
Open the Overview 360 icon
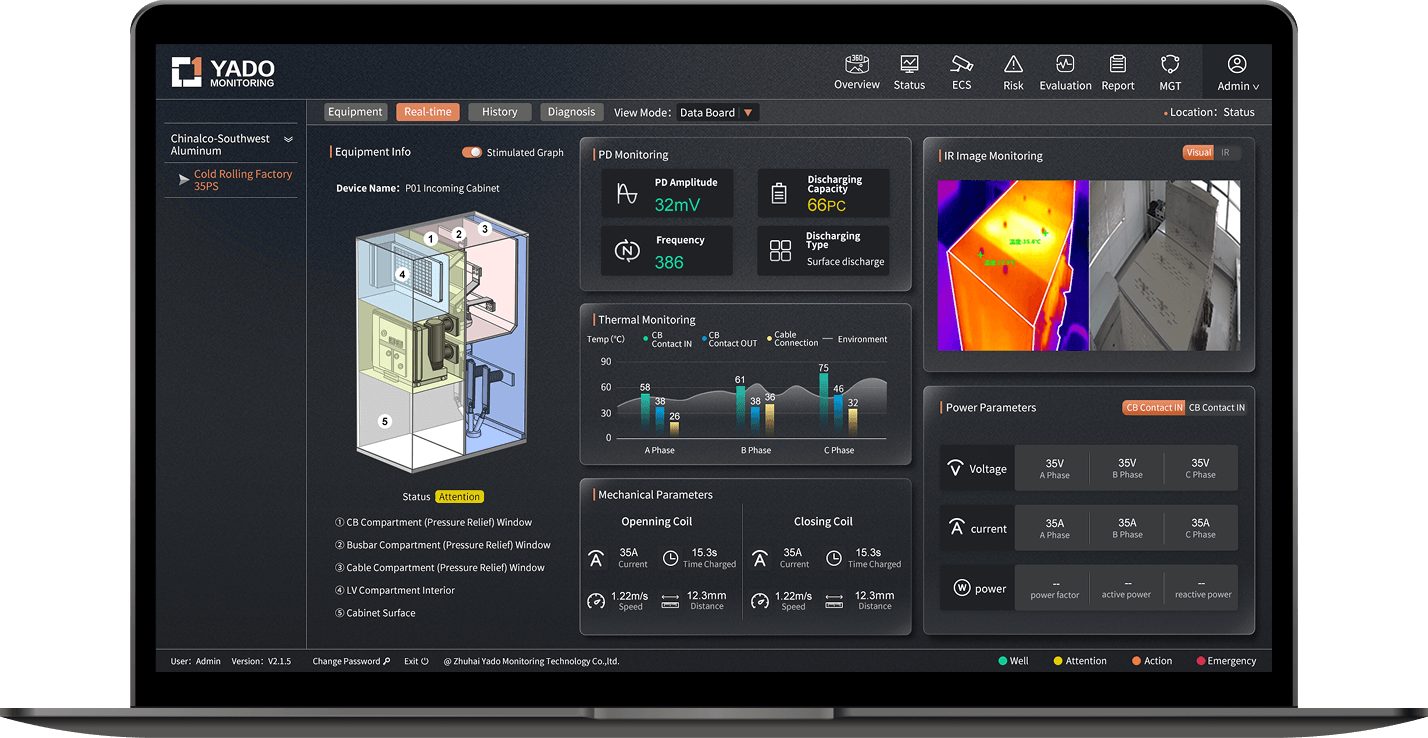(x=857, y=64)
